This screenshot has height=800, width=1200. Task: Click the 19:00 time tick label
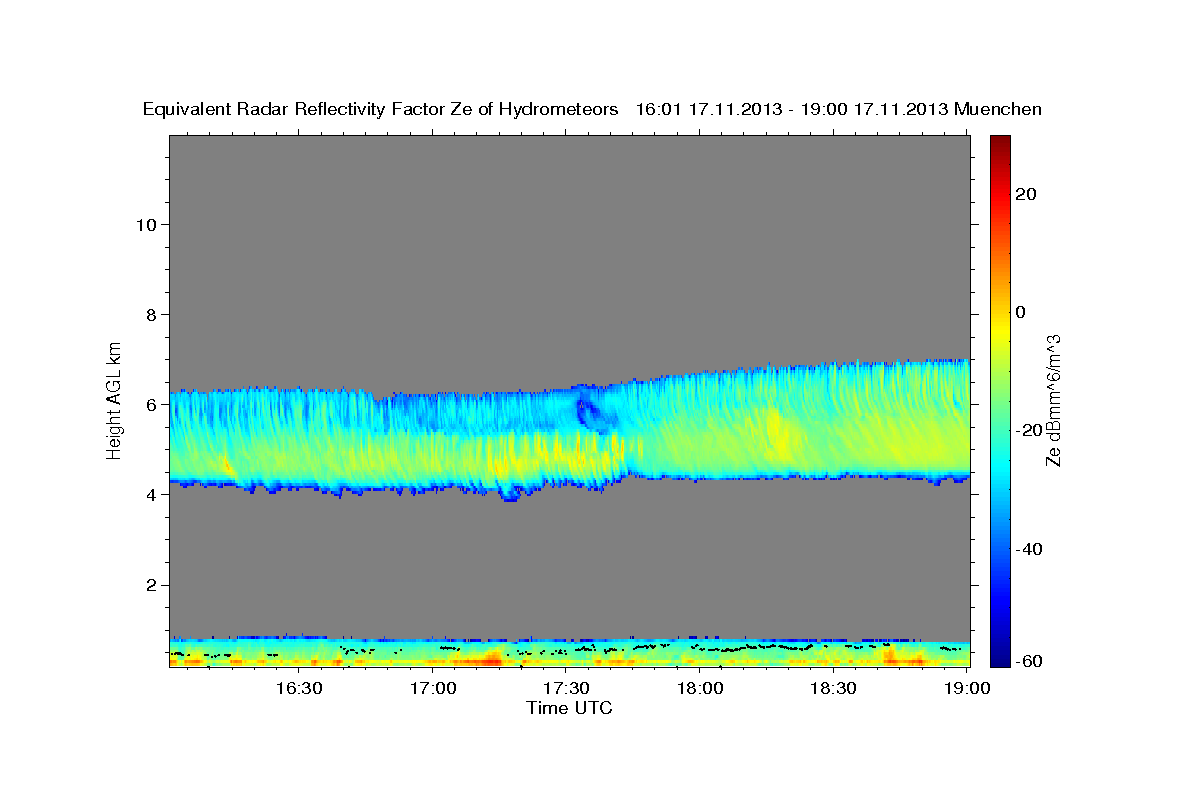pos(967,688)
